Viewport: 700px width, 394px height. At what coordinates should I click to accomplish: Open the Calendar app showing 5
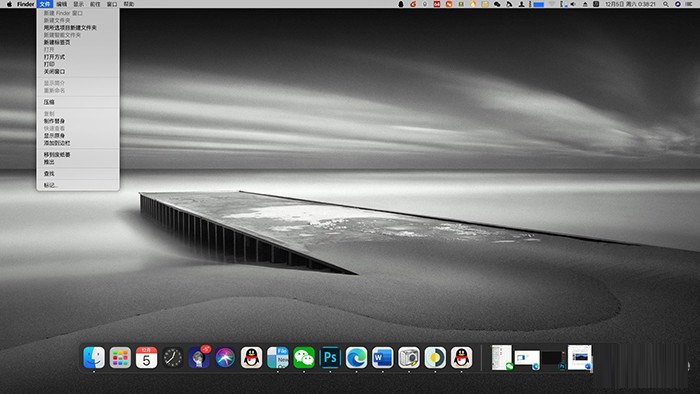[x=146, y=357]
